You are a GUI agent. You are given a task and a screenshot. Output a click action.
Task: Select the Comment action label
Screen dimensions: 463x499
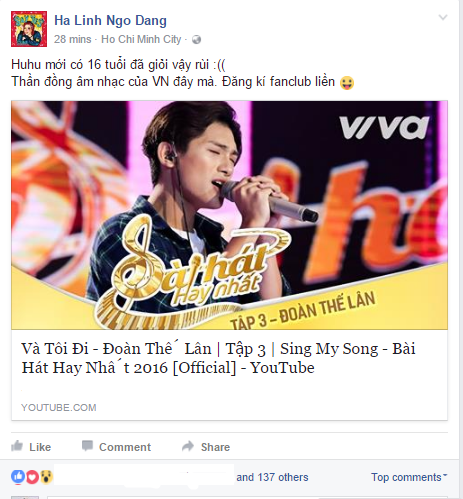(x=125, y=447)
